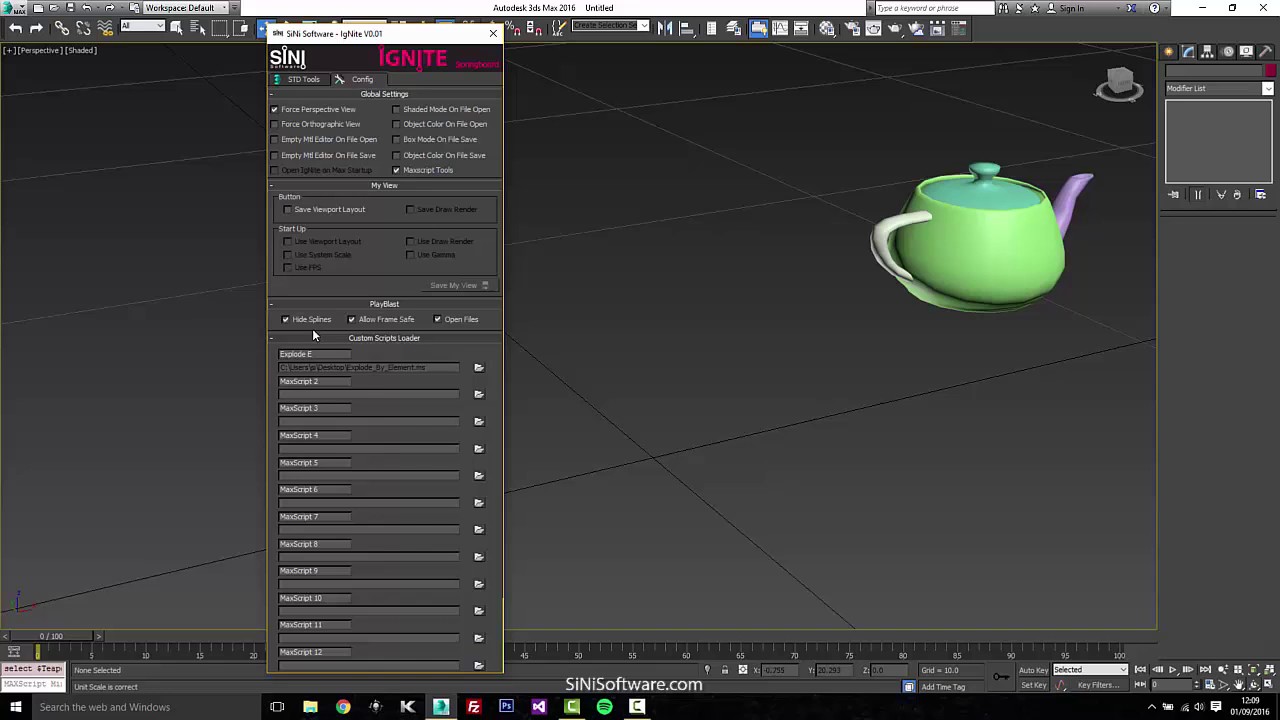
Task: Open the Material Editor
Action: [827, 28]
